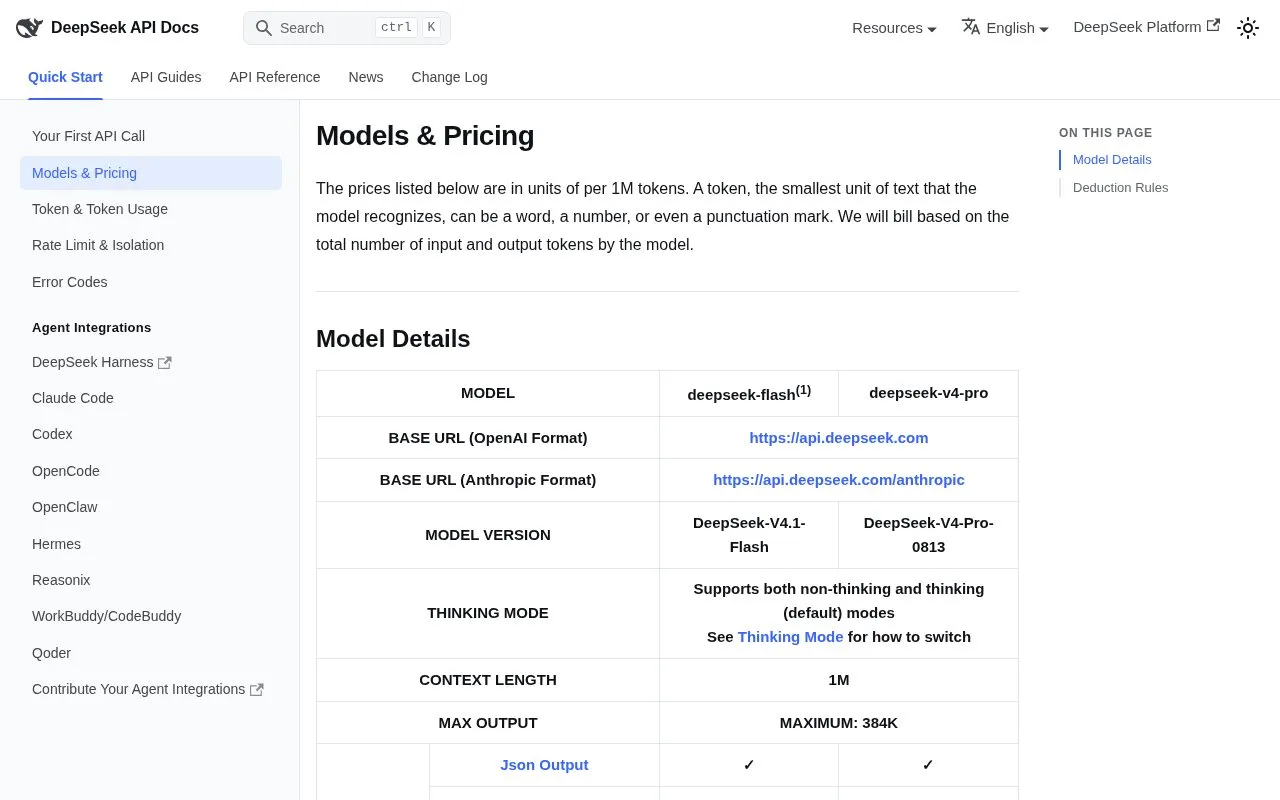Screen dimensions: 1280x800
Task: Click the search magnifier icon
Action: [x=264, y=28]
